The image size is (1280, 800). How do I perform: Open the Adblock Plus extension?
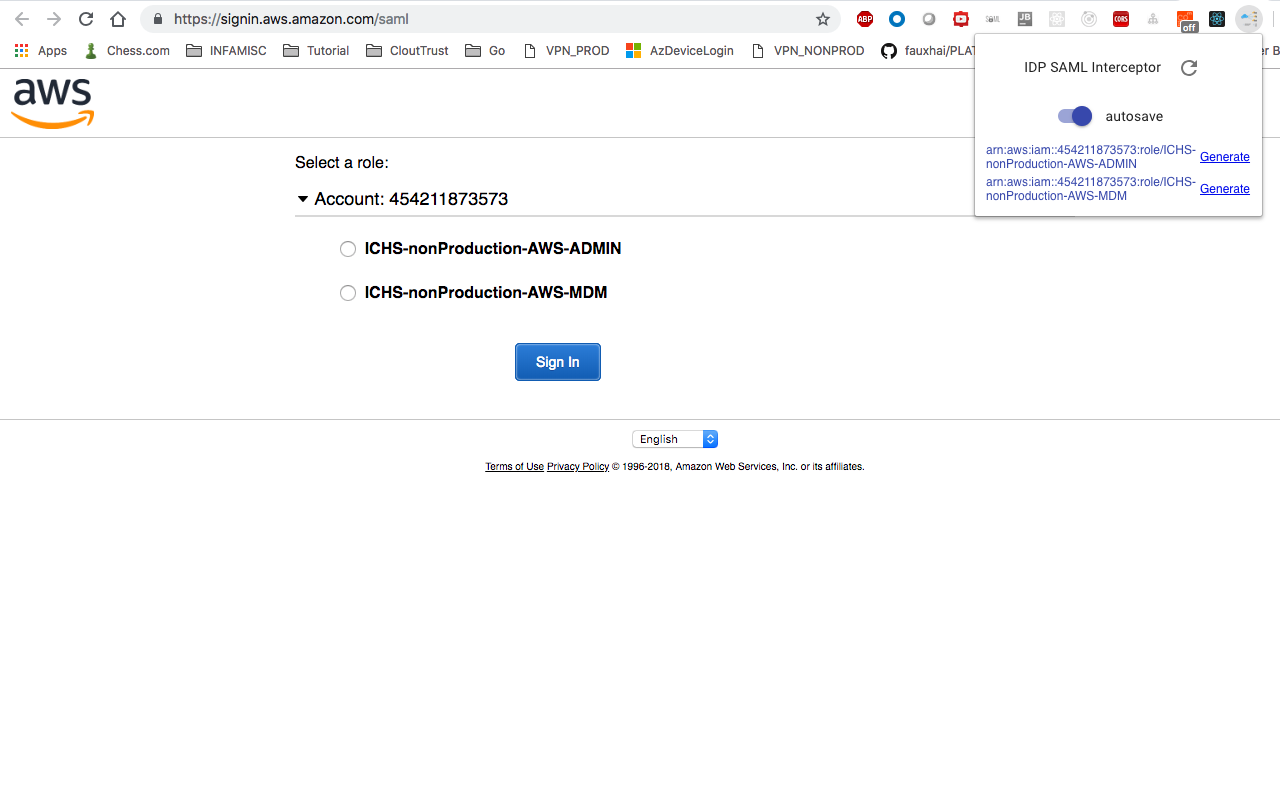tap(864, 18)
